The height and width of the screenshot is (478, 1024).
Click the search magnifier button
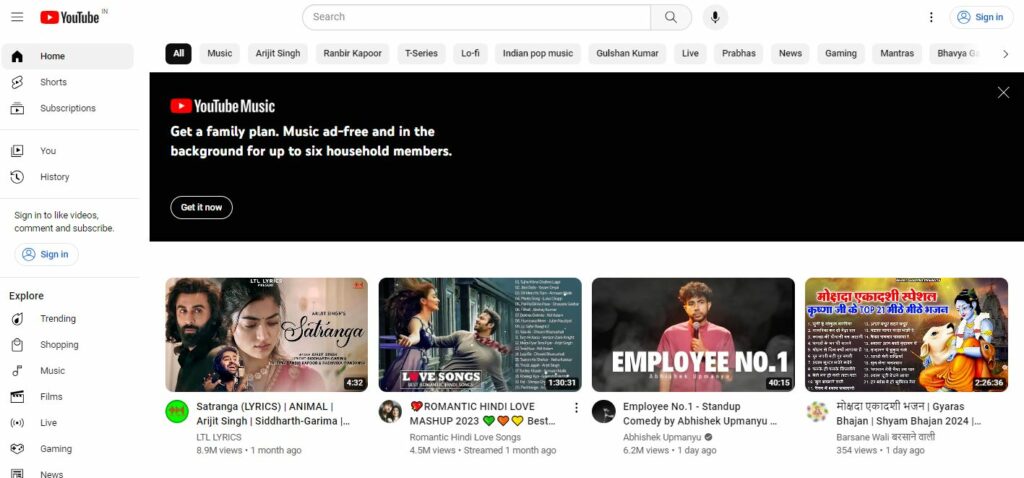point(671,17)
